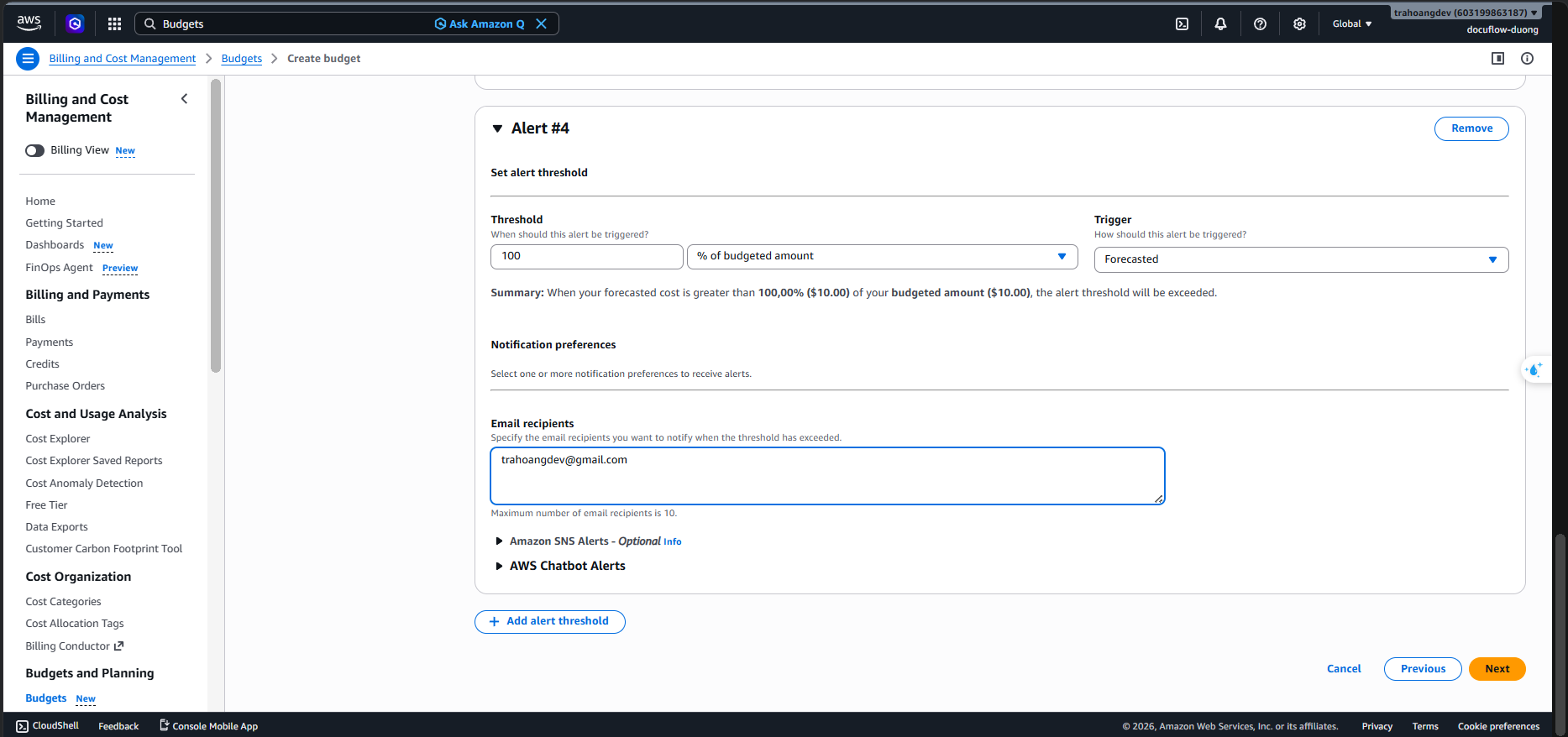
Task: Open Cost Anomaly Detection
Action: point(84,483)
